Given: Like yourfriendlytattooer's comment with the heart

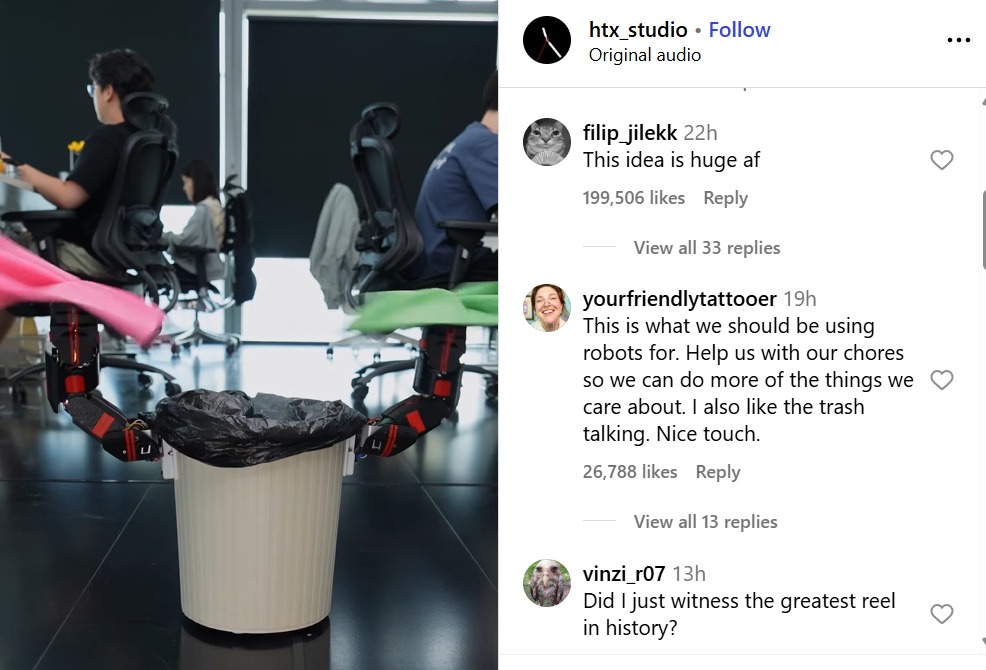Looking at the screenshot, I should [941, 380].
